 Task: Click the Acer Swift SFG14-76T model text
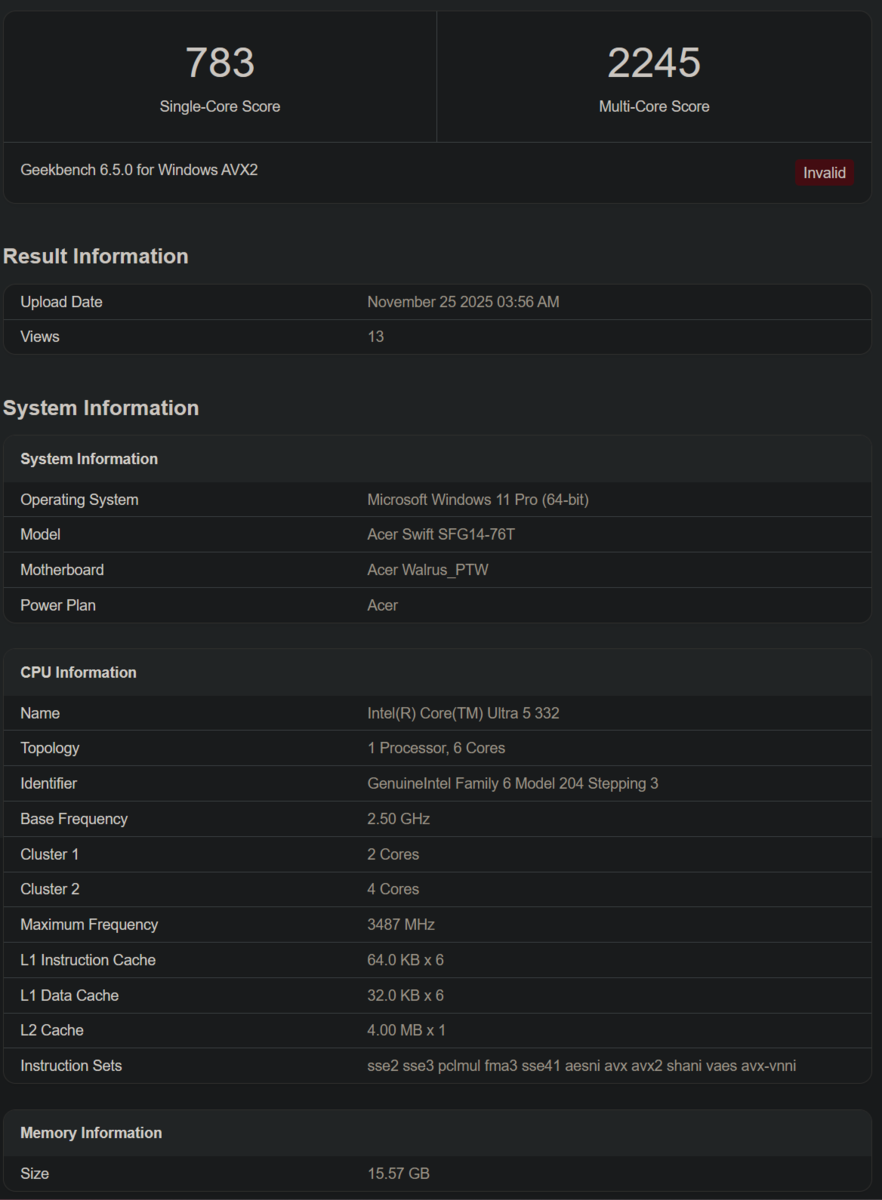coord(441,535)
